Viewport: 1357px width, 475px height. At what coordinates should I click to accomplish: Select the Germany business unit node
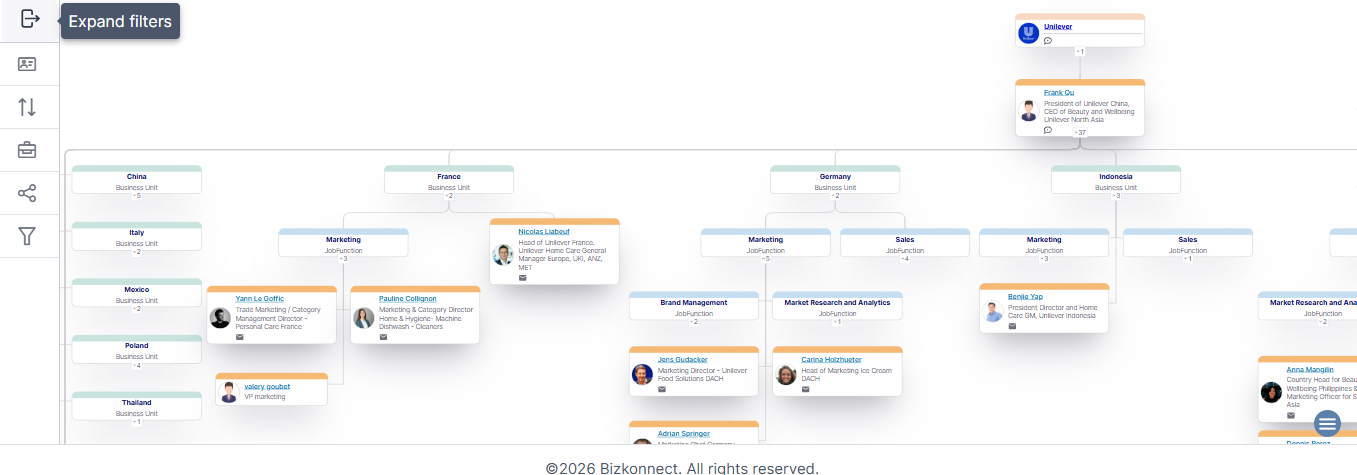835,179
